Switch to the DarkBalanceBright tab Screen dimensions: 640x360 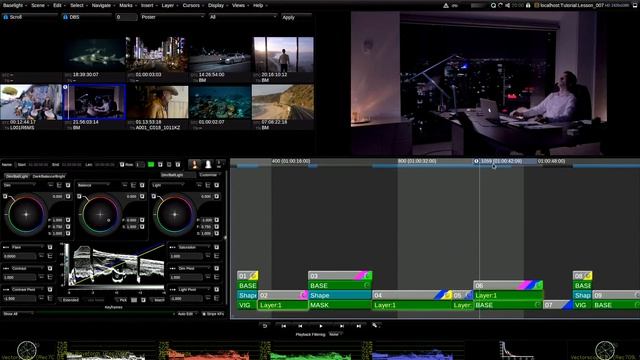49,176
